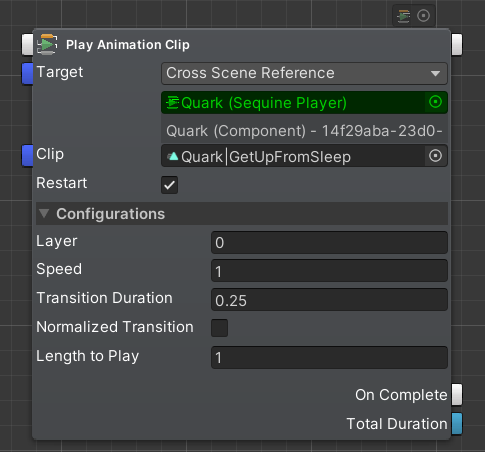Image resolution: width=485 pixels, height=452 pixels.
Task: Click the Transition Duration label
Action: pyautogui.click(x=104, y=298)
